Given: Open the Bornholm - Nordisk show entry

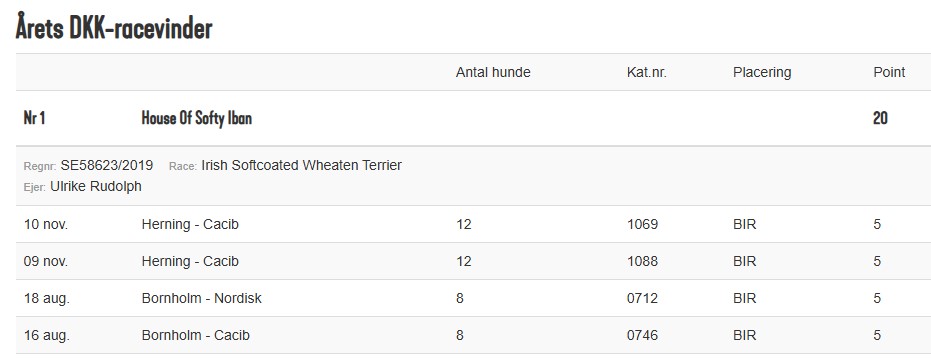Looking at the screenshot, I should (201, 298).
